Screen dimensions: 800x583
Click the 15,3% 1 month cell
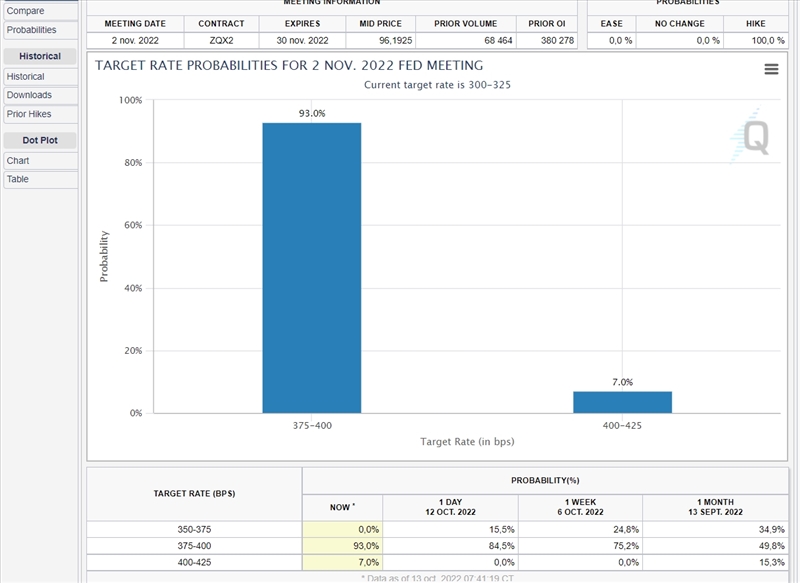715,562
